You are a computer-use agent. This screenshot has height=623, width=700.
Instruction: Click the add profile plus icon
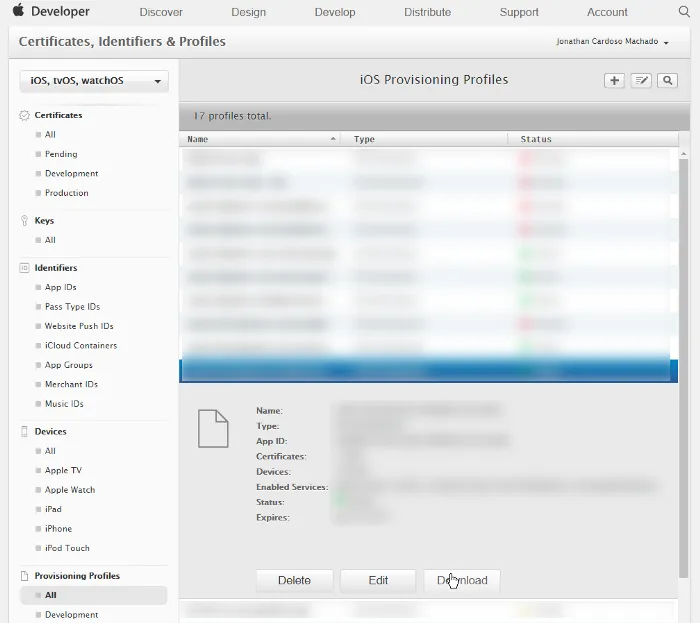(614, 80)
